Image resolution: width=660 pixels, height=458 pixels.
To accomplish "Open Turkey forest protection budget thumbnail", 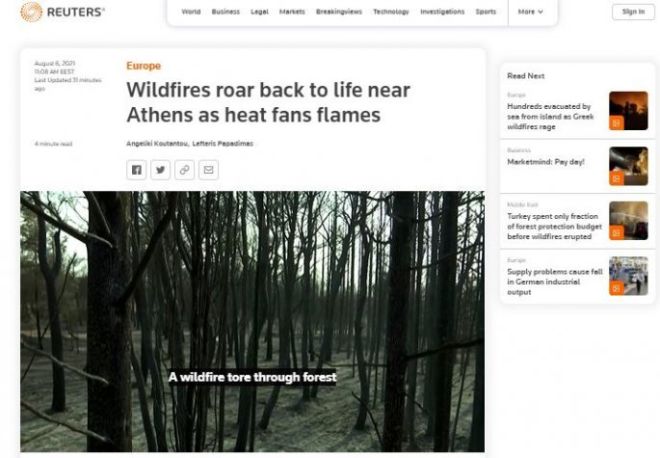I will [628, 221].
